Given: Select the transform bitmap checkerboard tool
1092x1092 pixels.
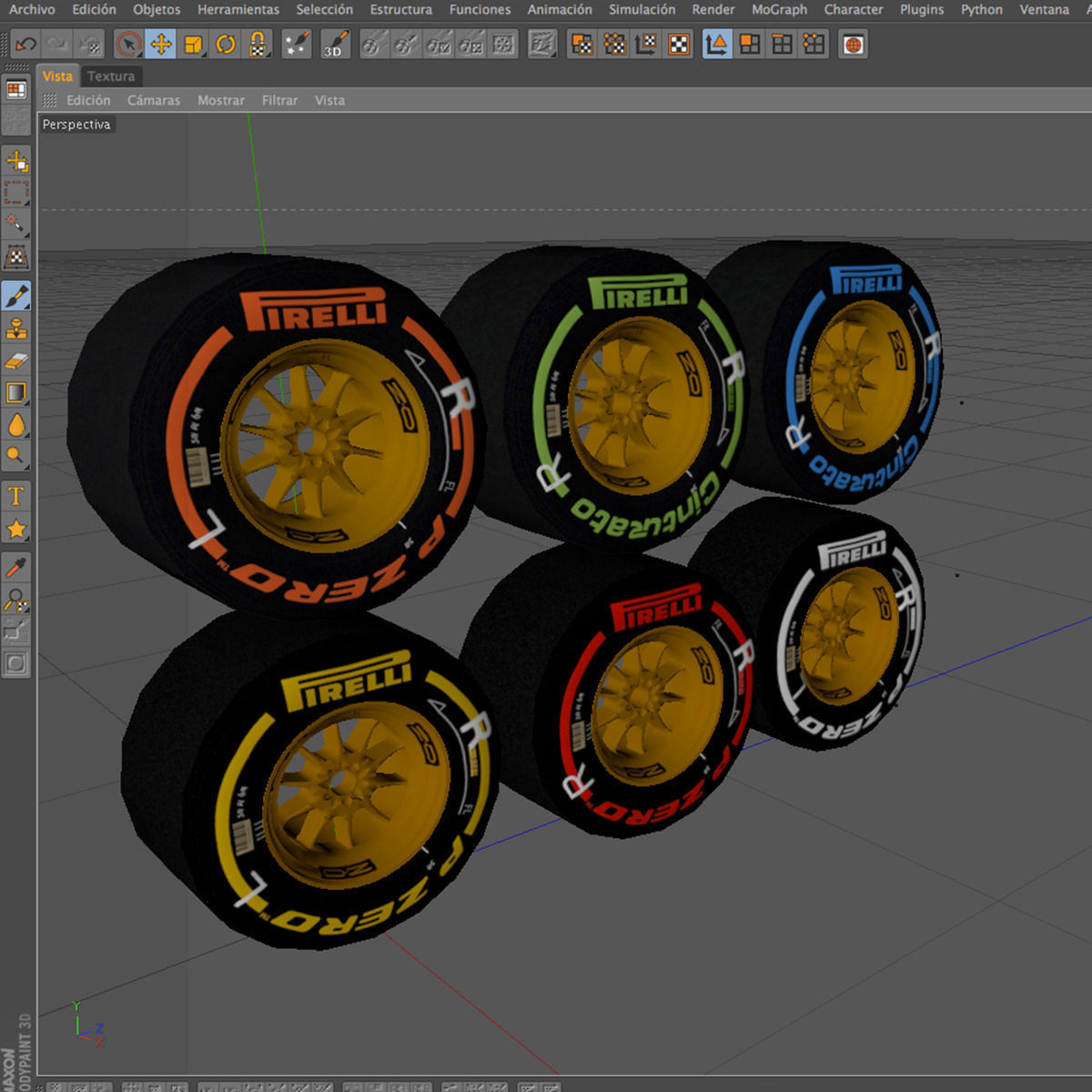Looking at the screenshot, I should pyautogui.click(x=16, y=257).
